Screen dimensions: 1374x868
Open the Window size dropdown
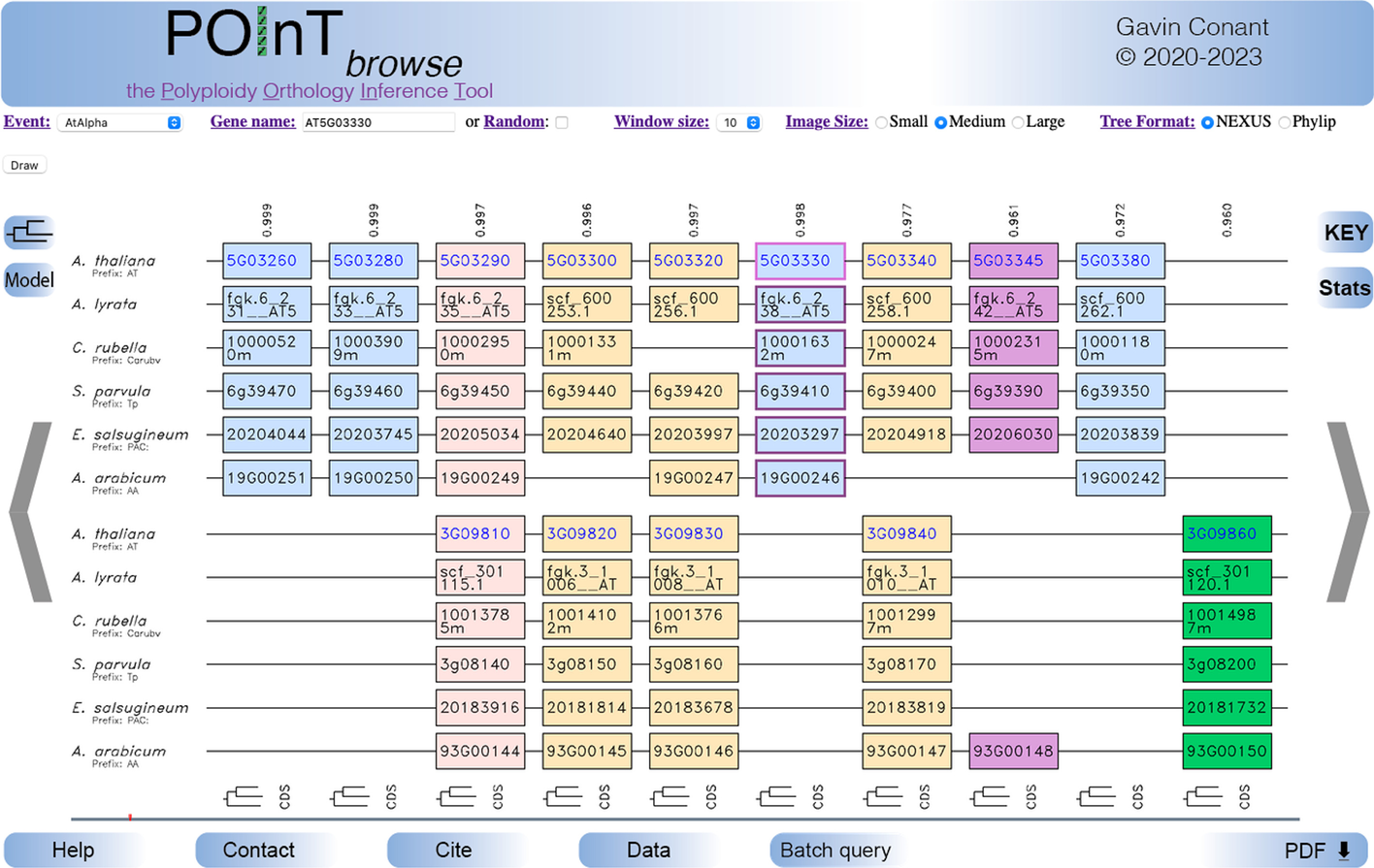click(739, 122)
